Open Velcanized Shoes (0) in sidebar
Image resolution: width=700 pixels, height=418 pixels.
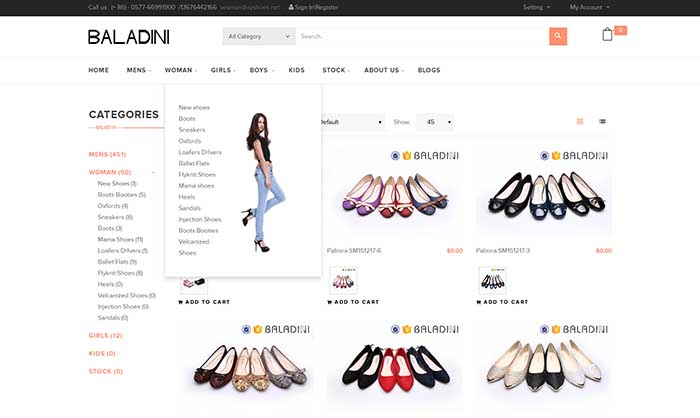click(x=127, y=295)
